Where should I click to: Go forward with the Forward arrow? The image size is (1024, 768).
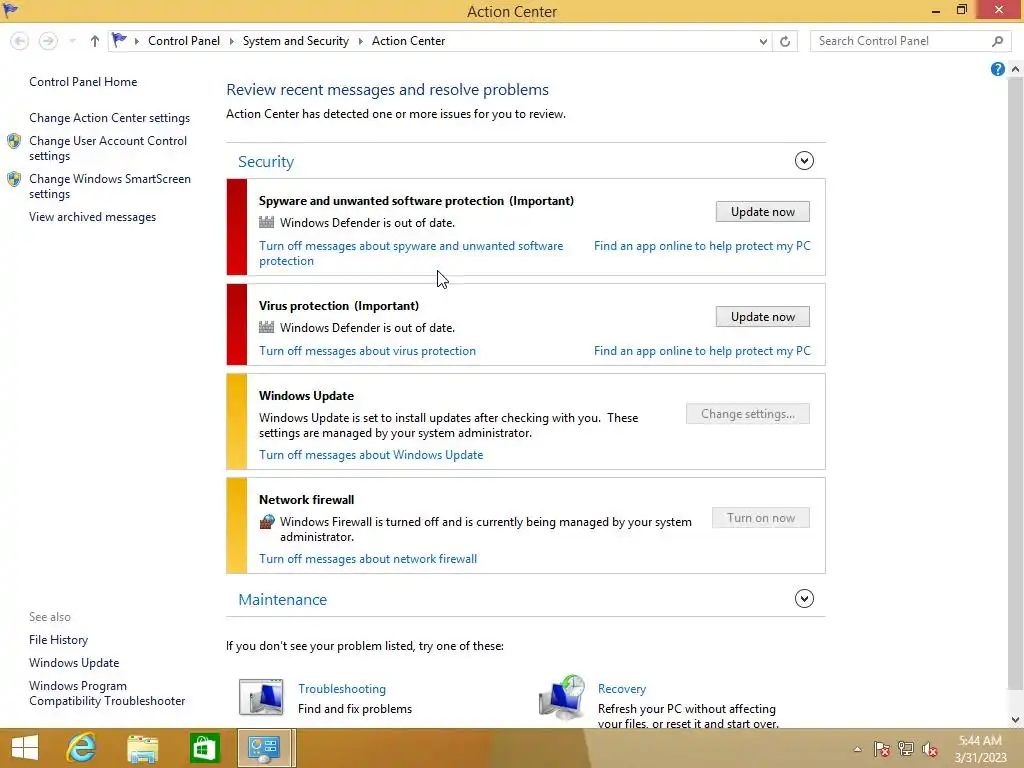pyautogui.click(x=48, y=41)
